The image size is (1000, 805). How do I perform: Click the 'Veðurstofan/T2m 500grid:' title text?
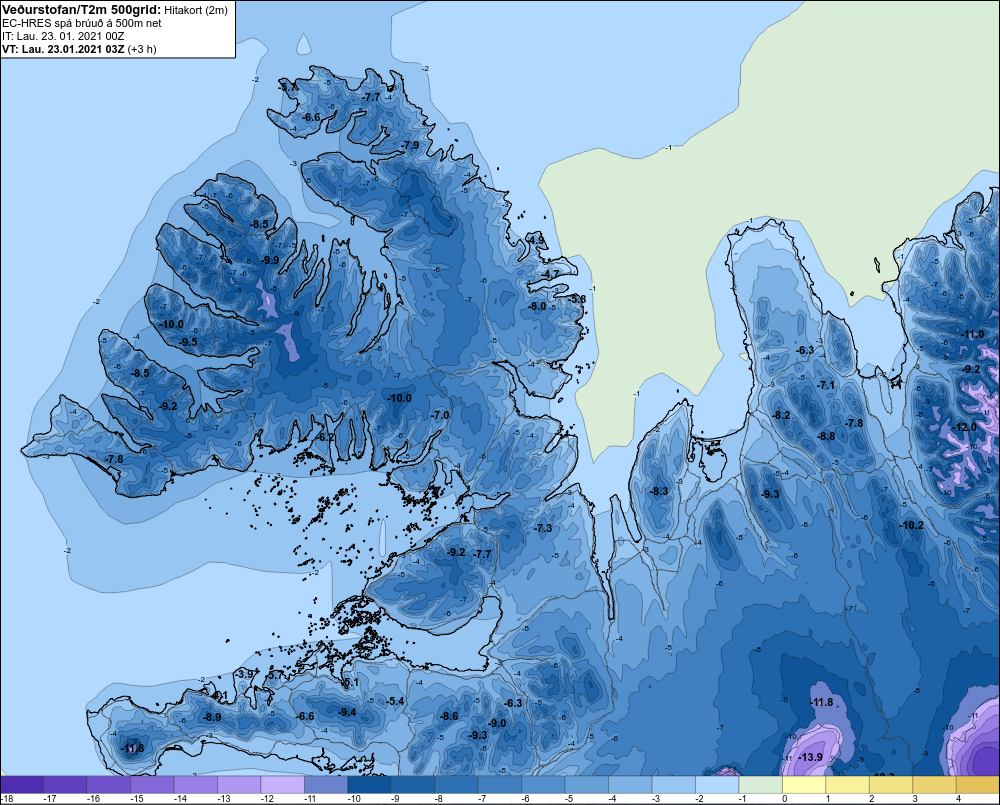click(82, 10)
